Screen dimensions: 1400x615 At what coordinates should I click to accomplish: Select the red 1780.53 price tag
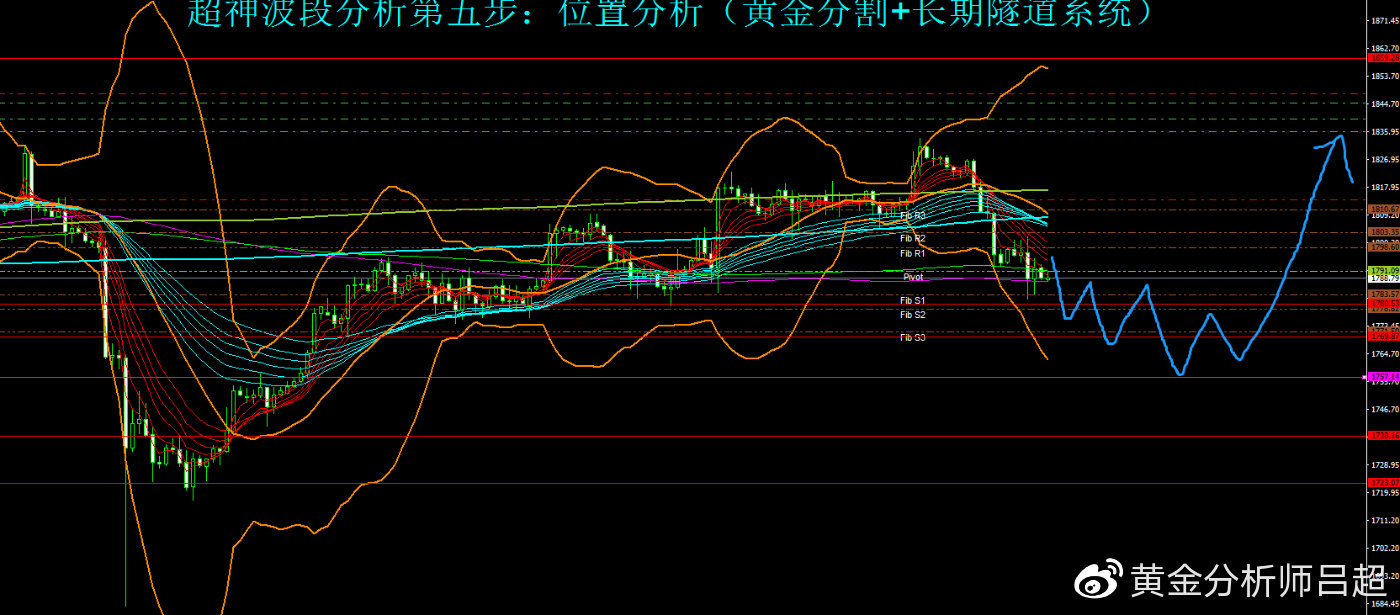pos(1383,302)
